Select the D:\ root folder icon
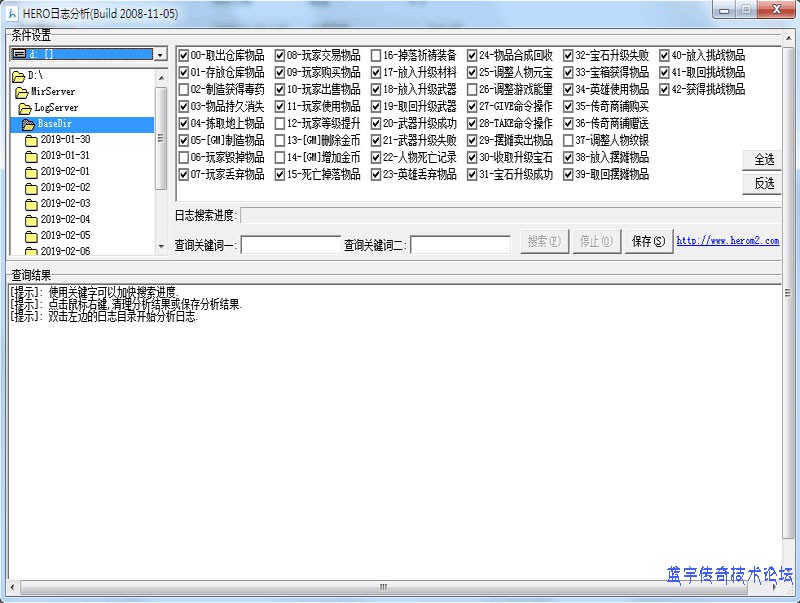Image resolution: width=800 pixels, height=603 pixels. pyautogui.click(x=19, y=76)
